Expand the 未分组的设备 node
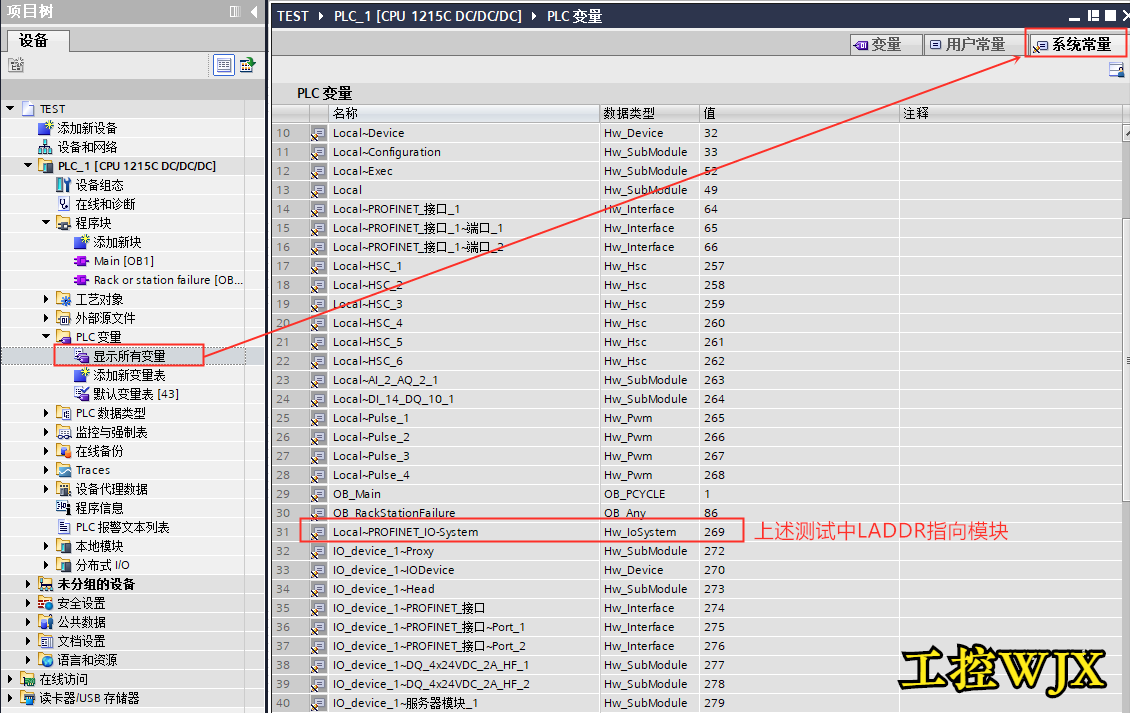 (x=28, y=584)
